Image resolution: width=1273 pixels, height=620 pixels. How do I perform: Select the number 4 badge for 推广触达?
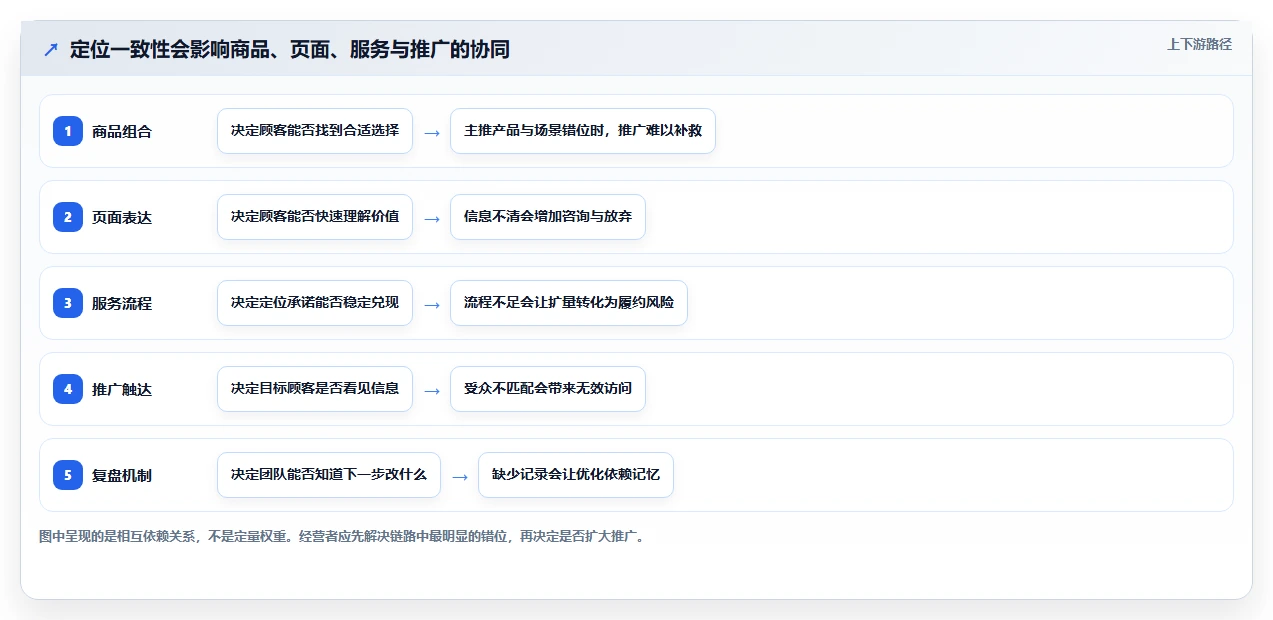[68, 388]
